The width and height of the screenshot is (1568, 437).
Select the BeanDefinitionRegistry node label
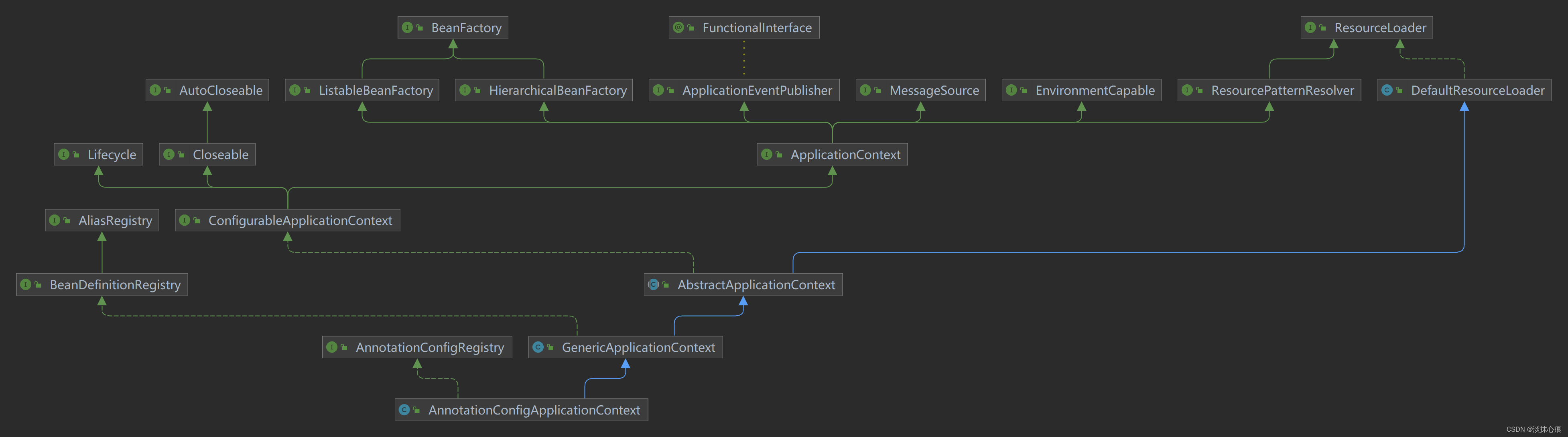click(115, 285)
